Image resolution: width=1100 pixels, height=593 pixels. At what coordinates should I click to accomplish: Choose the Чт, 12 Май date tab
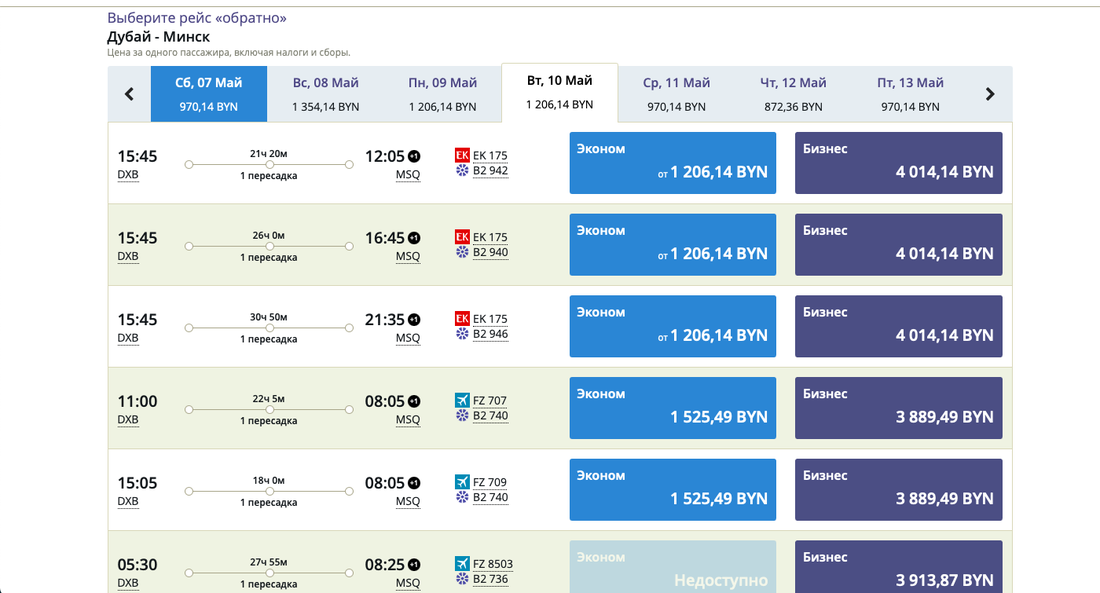point(793,94)
